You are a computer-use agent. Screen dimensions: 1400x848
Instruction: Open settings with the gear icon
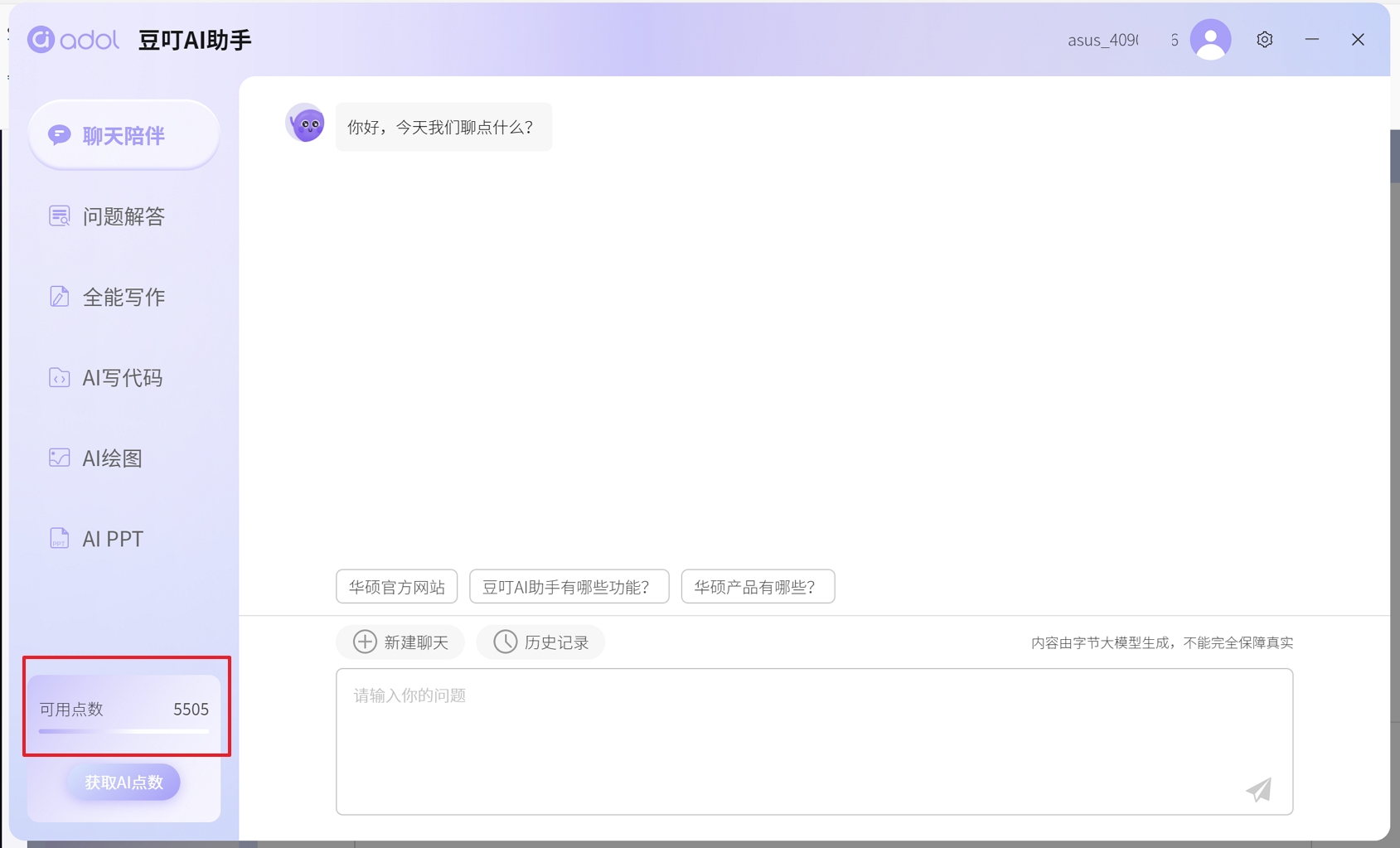[1264, 39]
